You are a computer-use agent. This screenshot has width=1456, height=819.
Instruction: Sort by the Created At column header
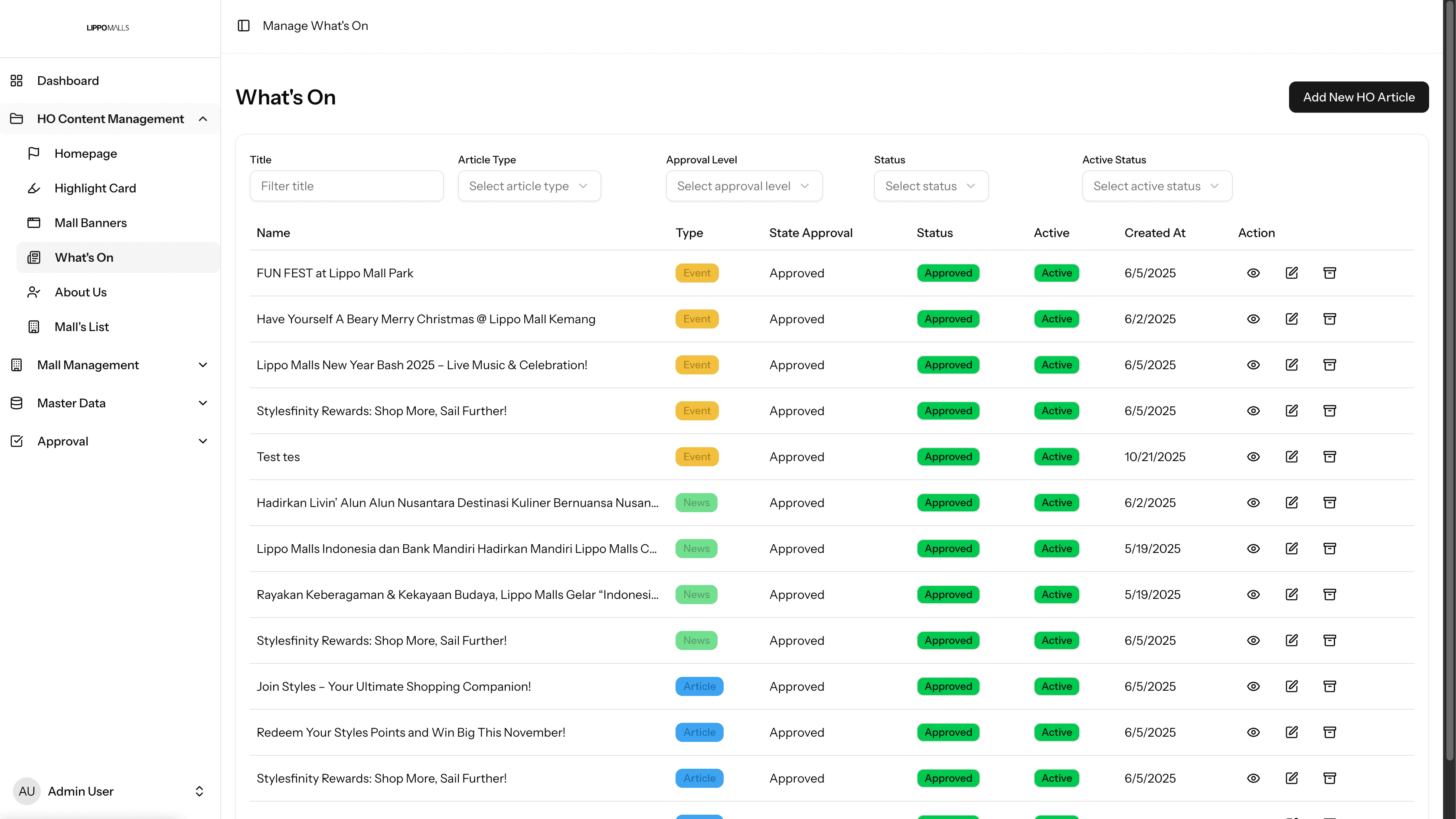coord(1154,233)
